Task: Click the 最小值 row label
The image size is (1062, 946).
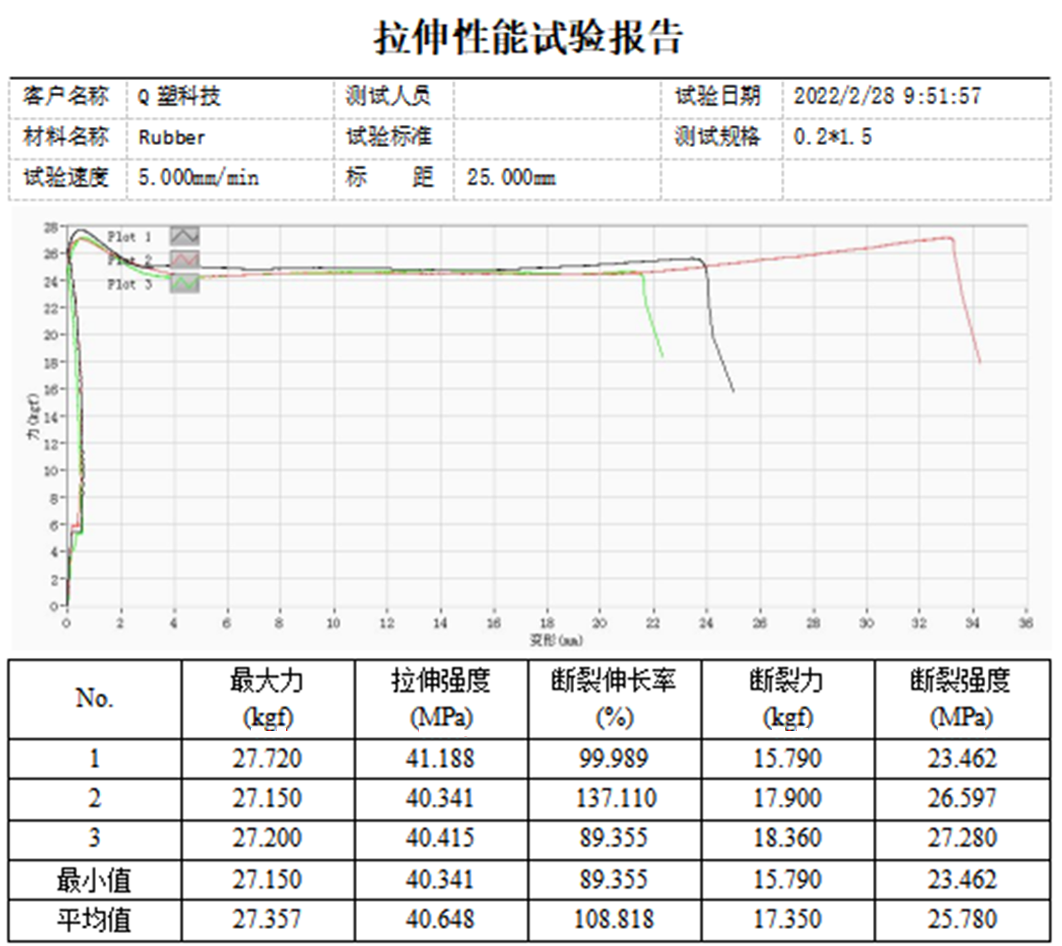Action: [x=94, y=880]
